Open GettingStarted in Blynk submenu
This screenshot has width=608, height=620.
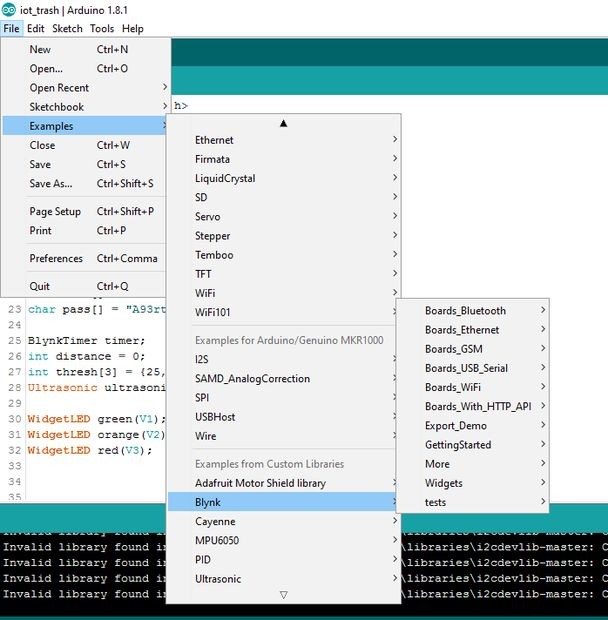(473, 444)
